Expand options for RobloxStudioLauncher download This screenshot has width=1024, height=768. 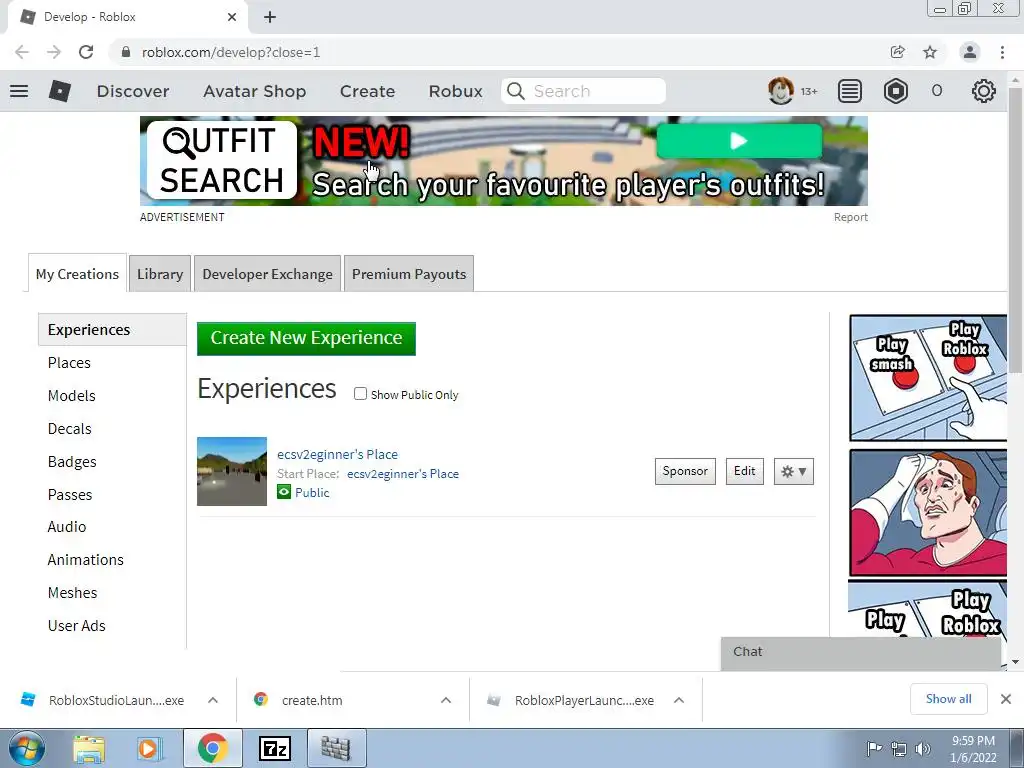click(x=213, y=700)
